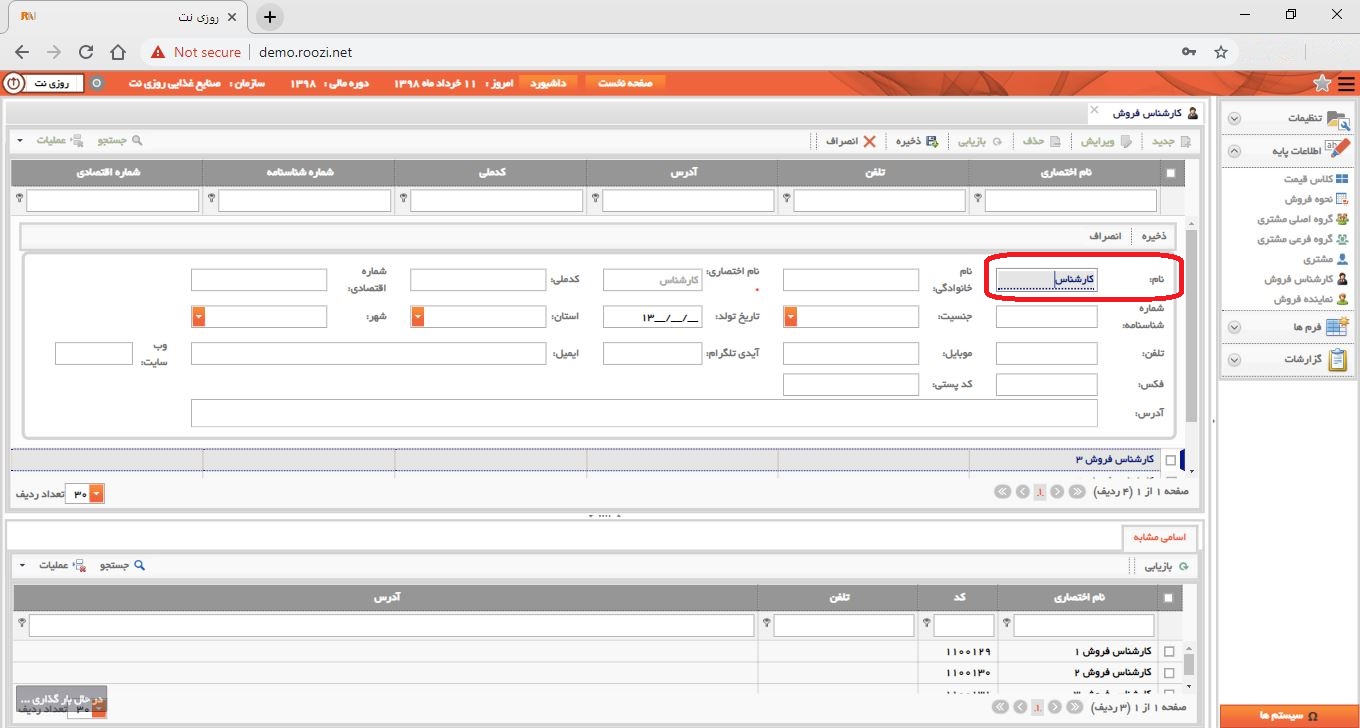Open the استان dropdown
The width and height of the screenshot is (1360, 728).
click(417, 317)
